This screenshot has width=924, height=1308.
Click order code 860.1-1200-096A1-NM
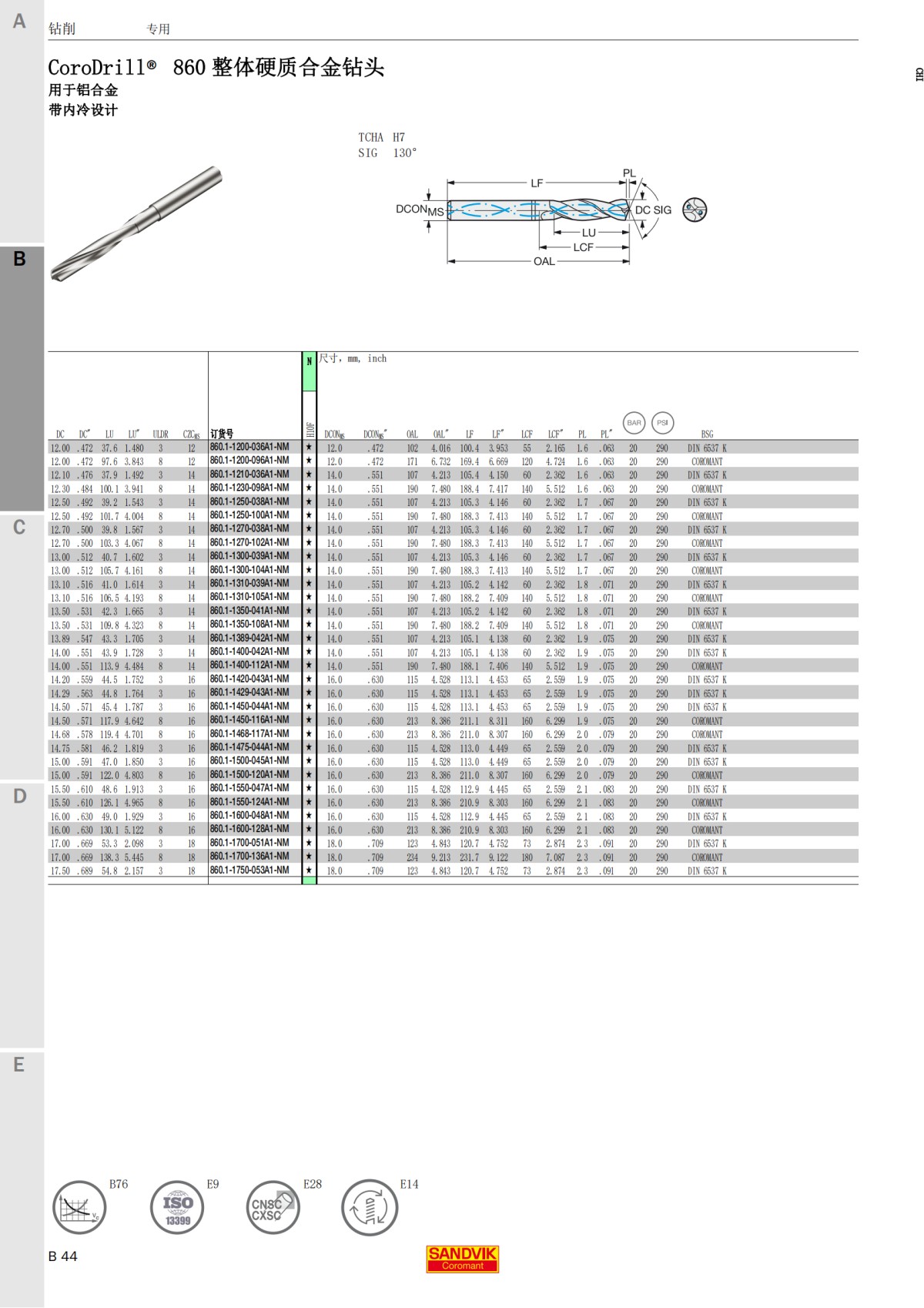point(249,461)
